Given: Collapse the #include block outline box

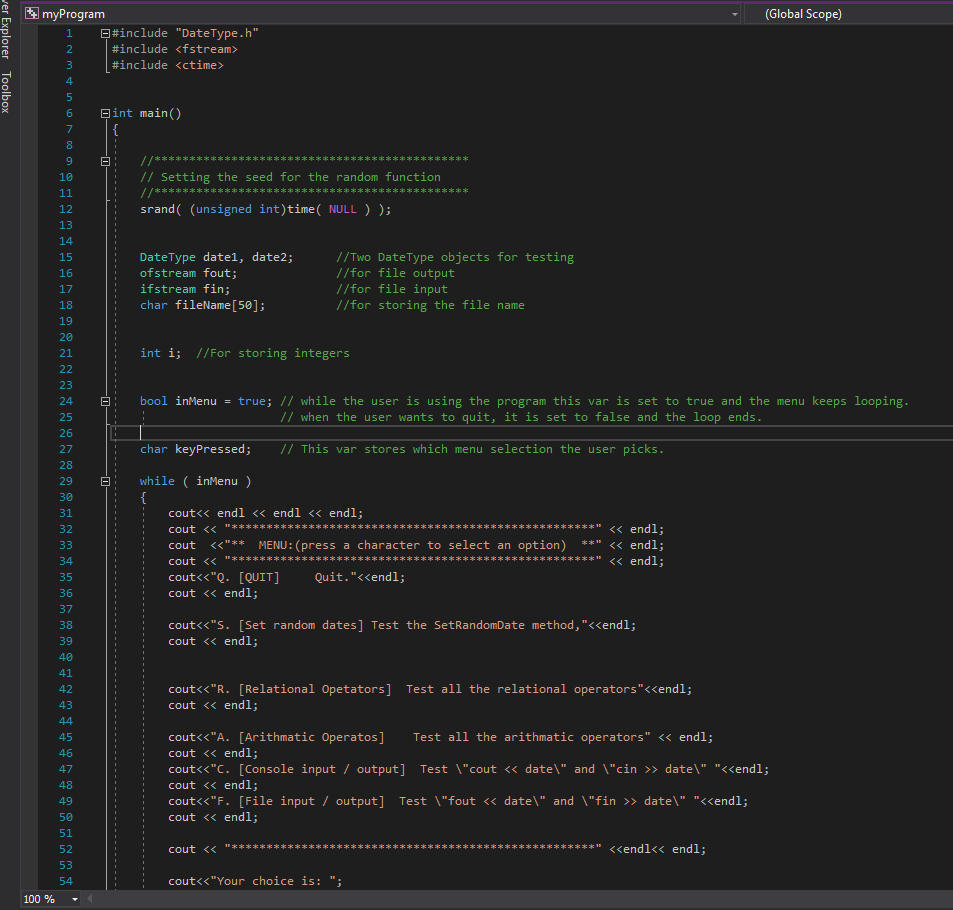Looking at the screenshot, I should (105, 33).
